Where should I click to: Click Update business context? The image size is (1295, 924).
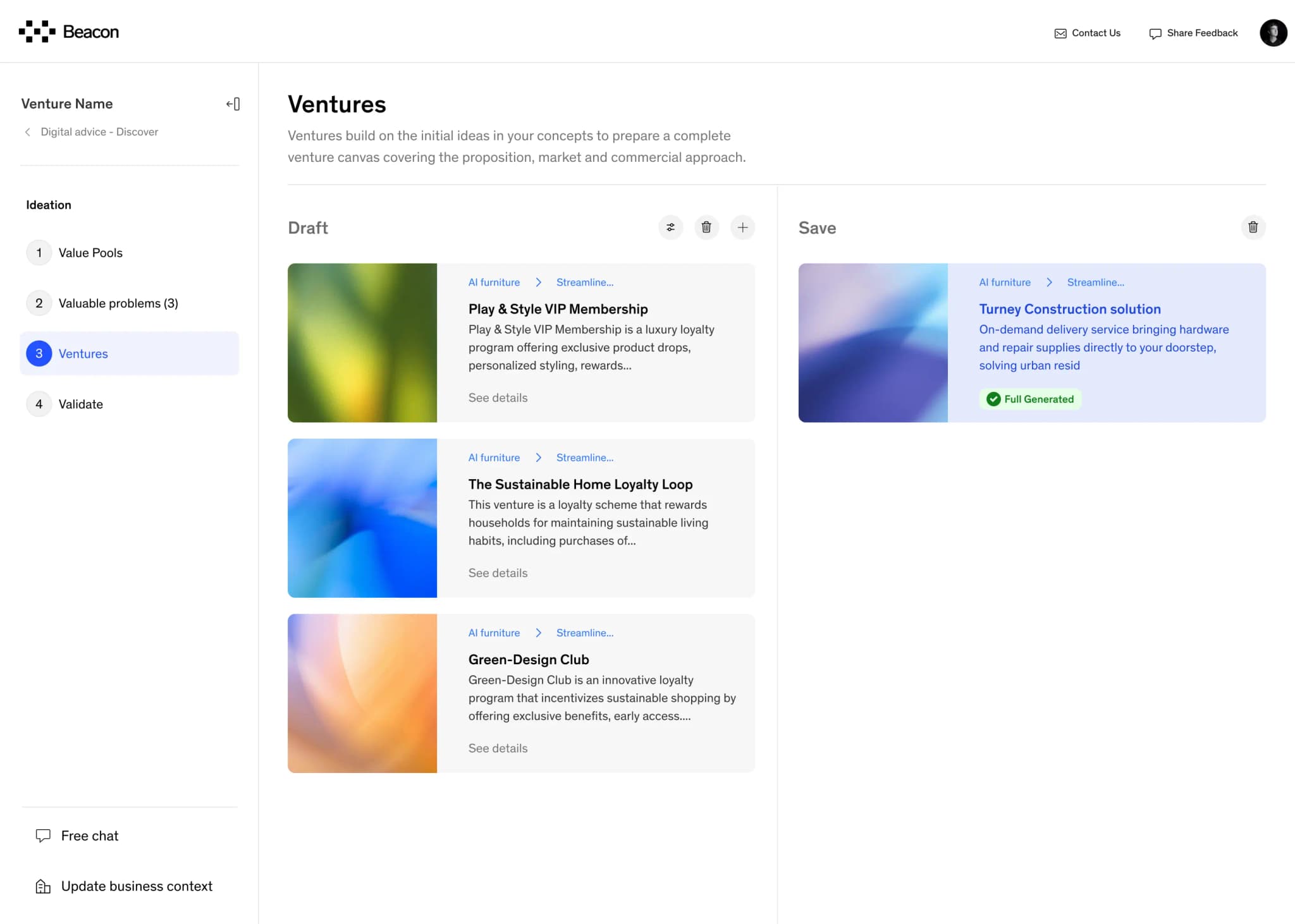coord(123,886)
